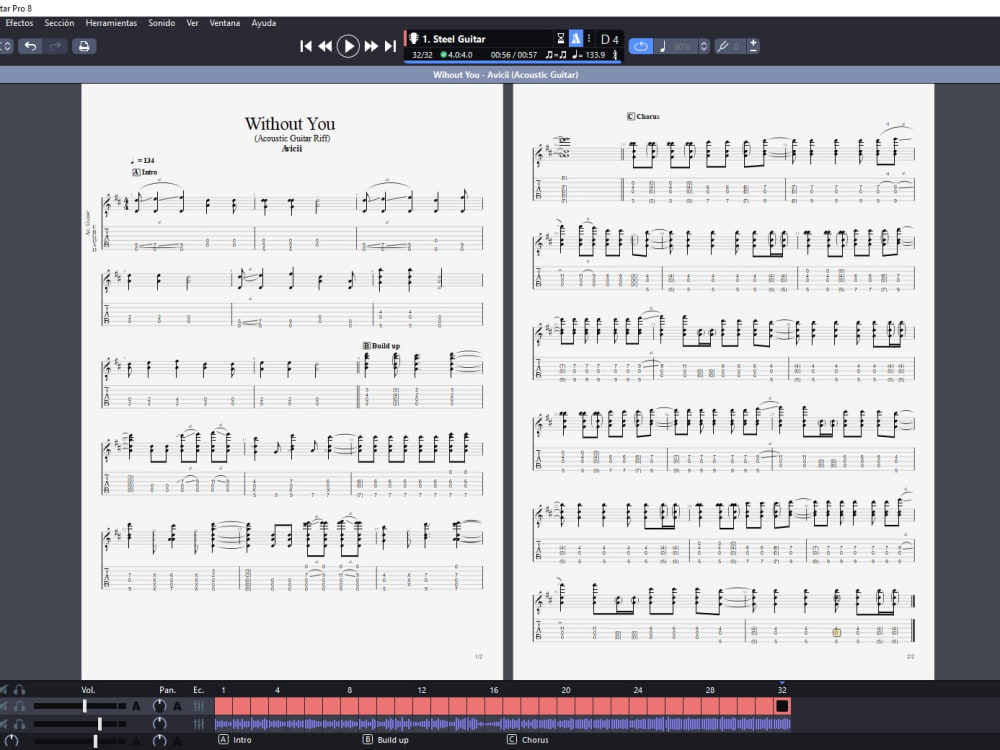Select the first bar block in the timeline
The image size is (1000, 750).
click(x=224, y=706)
